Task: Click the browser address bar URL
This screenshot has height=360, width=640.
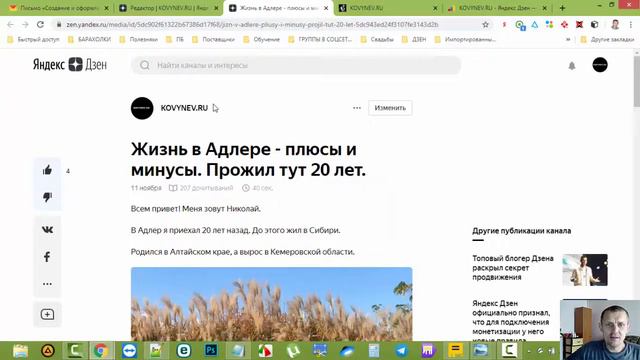Action: coord(252,24)
